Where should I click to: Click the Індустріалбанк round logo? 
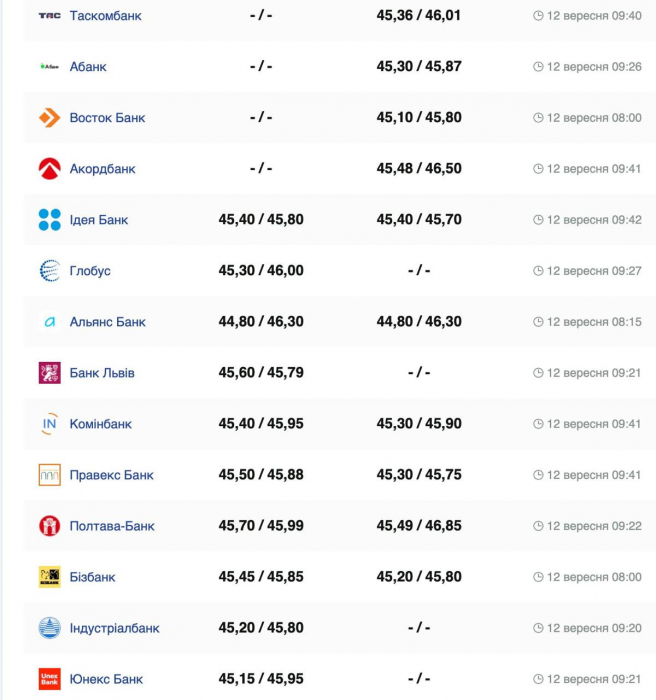(x=50, y=628)
